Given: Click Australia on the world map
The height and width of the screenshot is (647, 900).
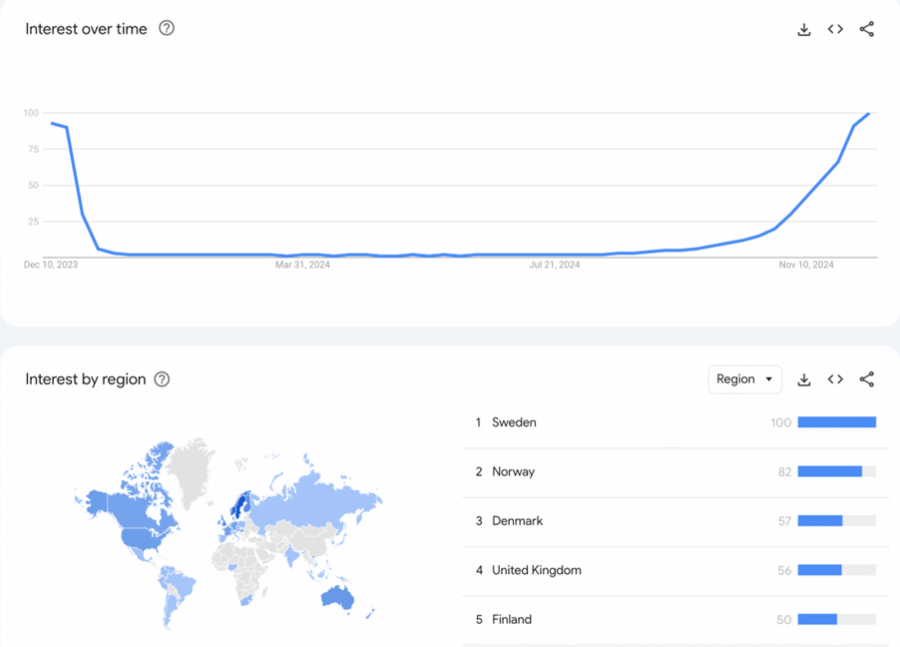Looking at the screenshot, I should click(x=336, y=595).
